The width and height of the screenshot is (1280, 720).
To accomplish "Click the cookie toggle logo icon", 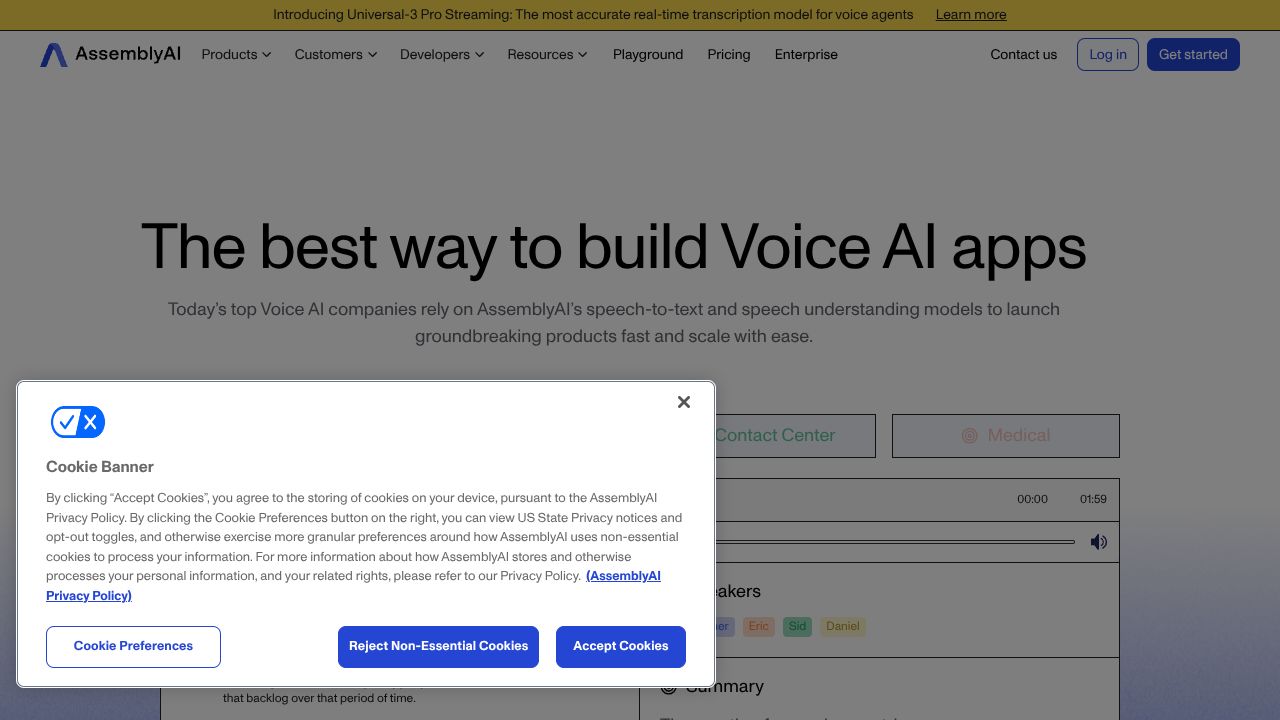I will click(78, 423).
